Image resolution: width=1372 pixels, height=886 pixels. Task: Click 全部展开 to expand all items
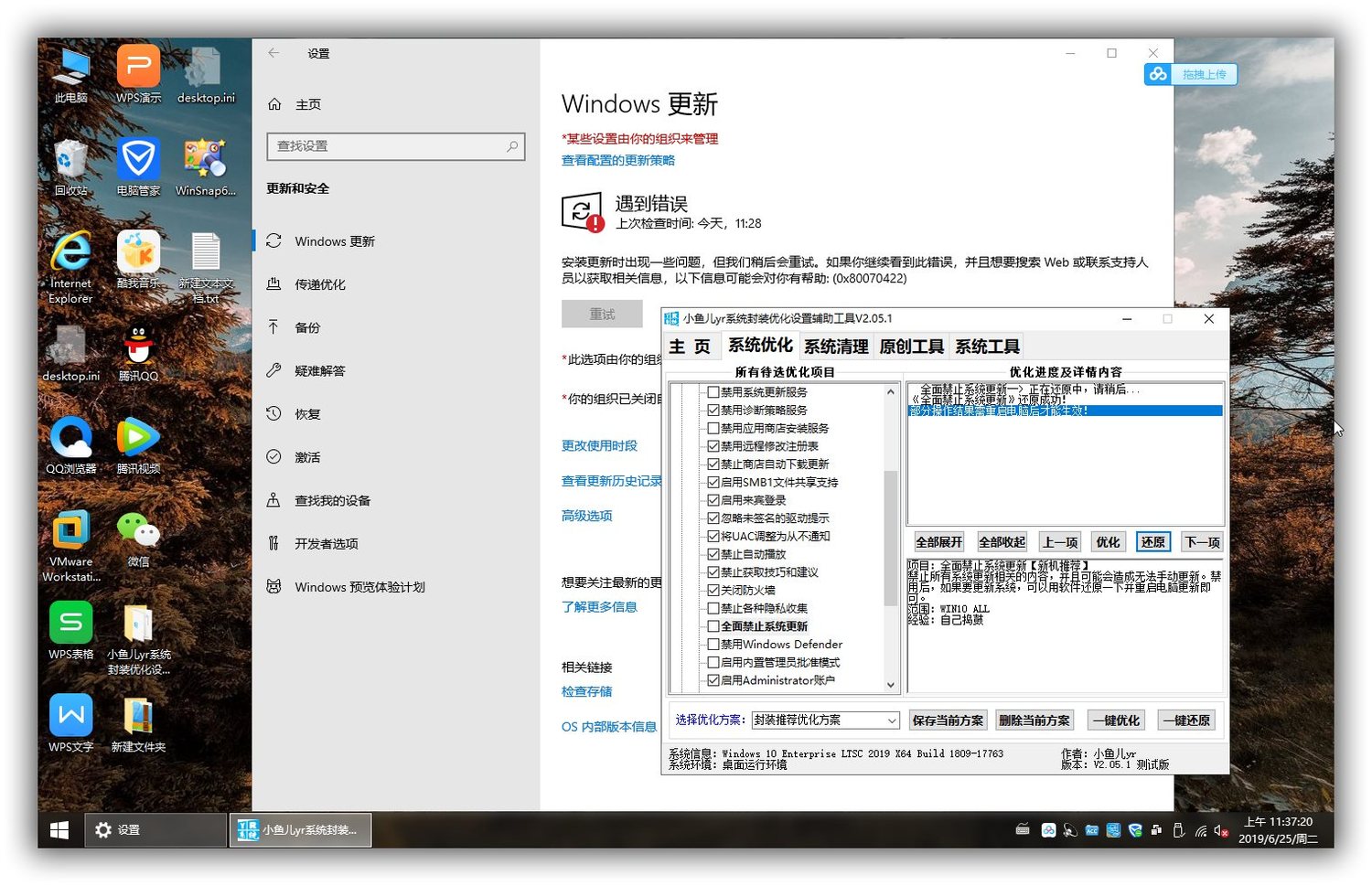tap(938, 542)
